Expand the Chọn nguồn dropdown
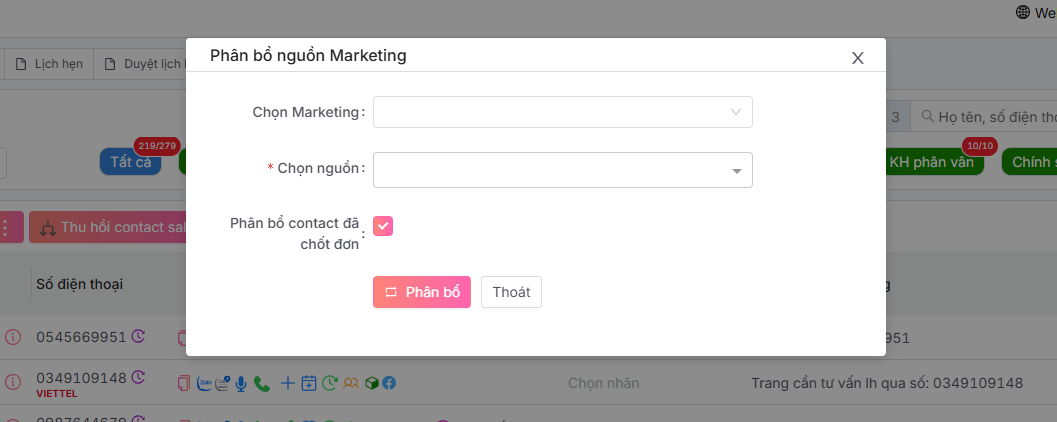This screenshot has height=422, width=1057. [x=562, y=170]
